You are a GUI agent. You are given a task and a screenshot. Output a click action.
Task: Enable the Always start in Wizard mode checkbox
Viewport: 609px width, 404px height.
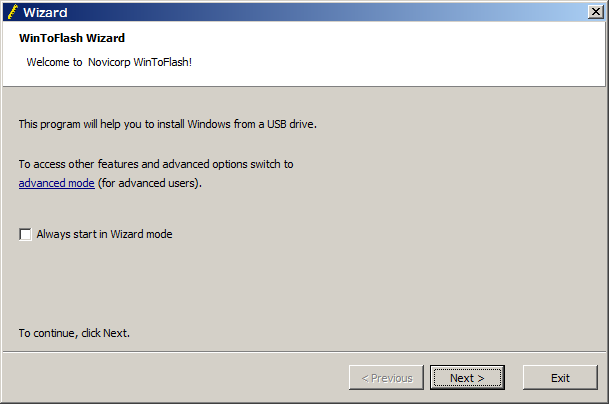click(25, 234)
